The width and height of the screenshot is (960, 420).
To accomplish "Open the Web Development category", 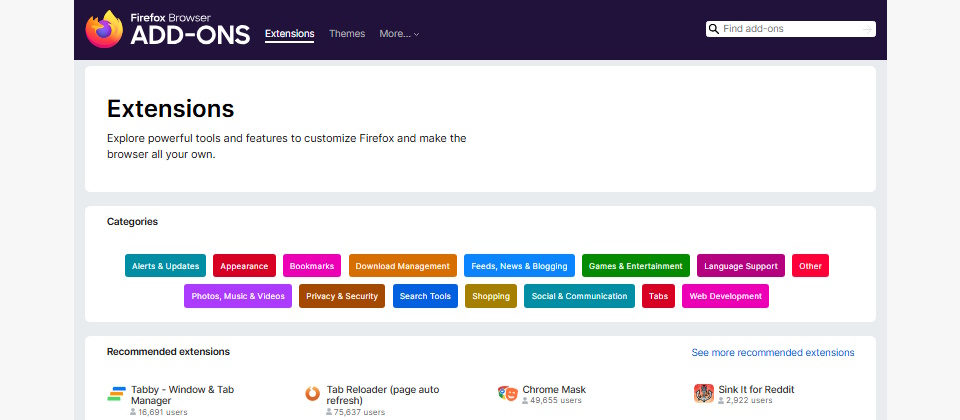I will pos(725,296).
